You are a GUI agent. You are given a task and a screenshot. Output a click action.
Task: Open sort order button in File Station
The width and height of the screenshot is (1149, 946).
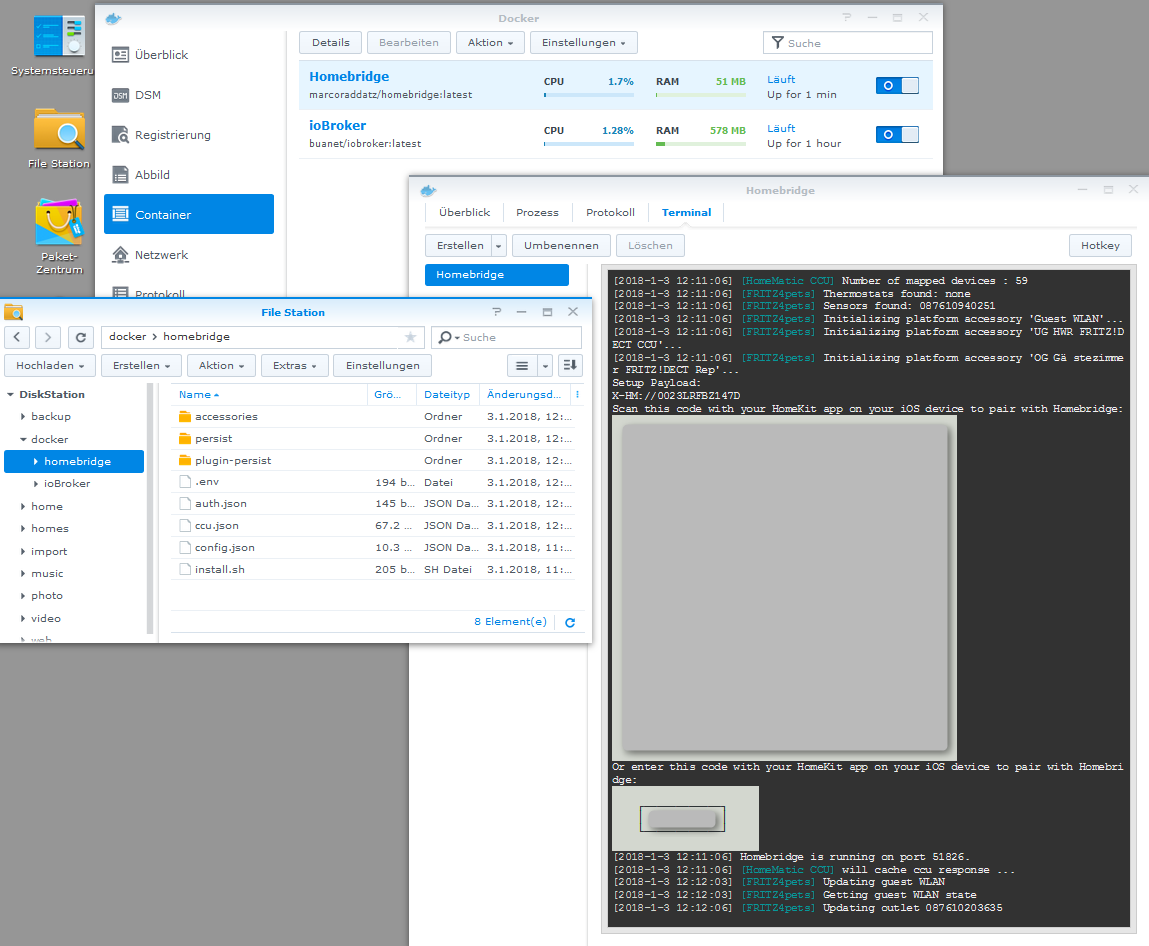[x=570, y=366]
